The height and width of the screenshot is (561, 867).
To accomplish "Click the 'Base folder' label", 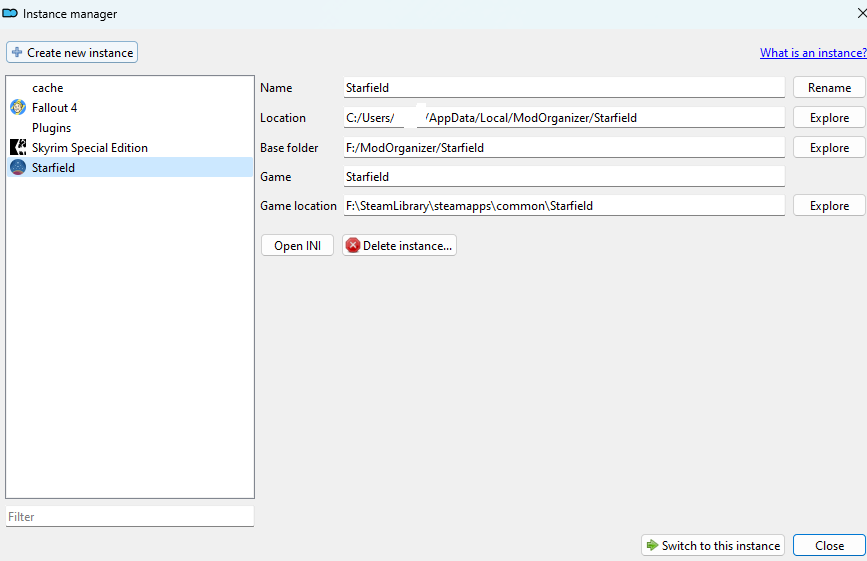I will coord(289,148).
